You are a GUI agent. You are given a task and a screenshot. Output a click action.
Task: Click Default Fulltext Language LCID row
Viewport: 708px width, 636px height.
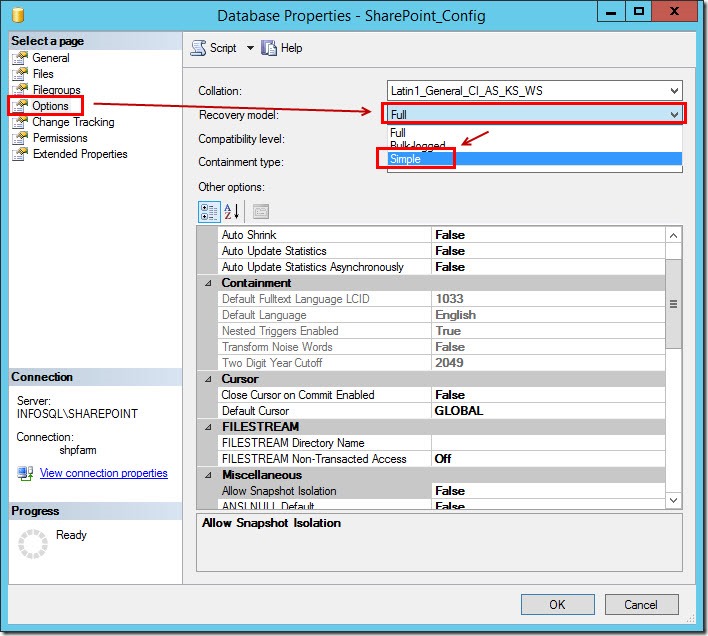[x=441, y=299]
